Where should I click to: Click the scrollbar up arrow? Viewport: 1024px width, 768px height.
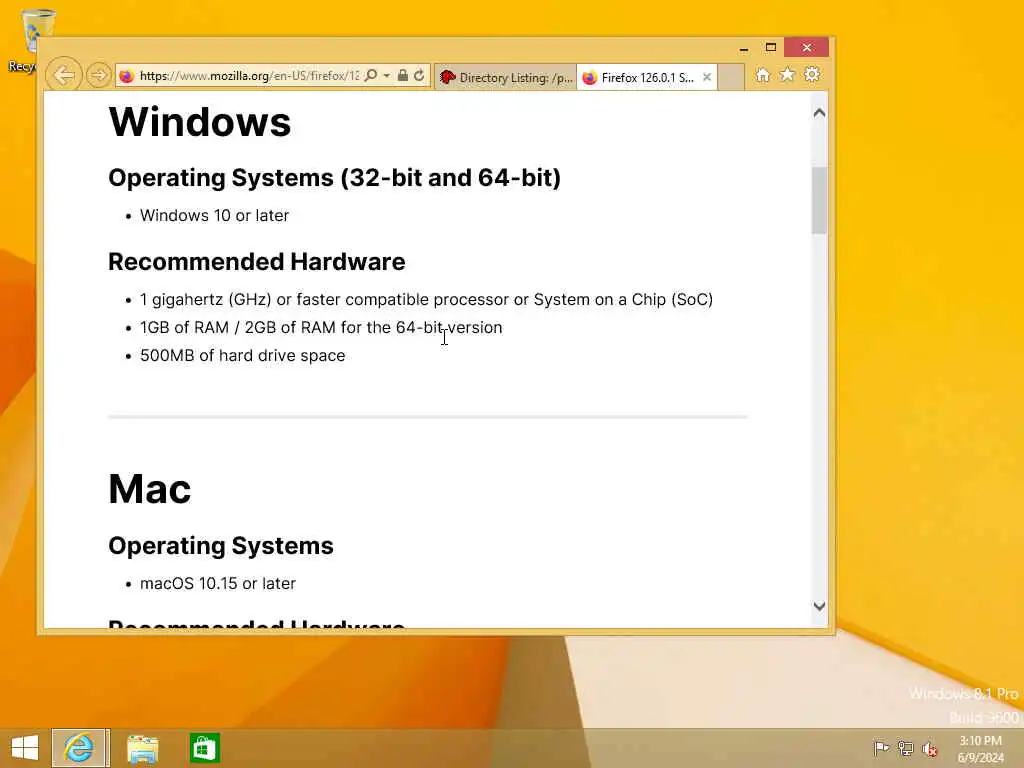(819, 112)
